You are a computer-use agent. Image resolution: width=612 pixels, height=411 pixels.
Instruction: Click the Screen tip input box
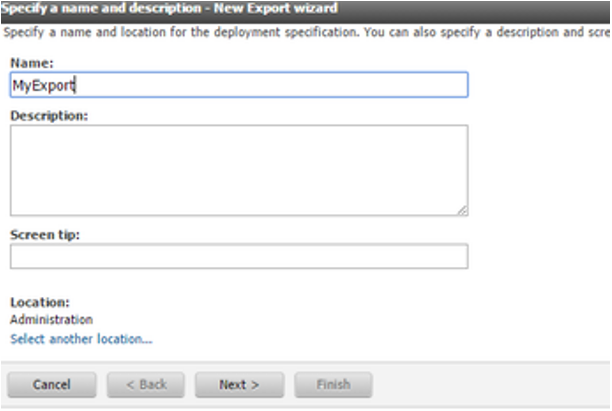[238, 257]
